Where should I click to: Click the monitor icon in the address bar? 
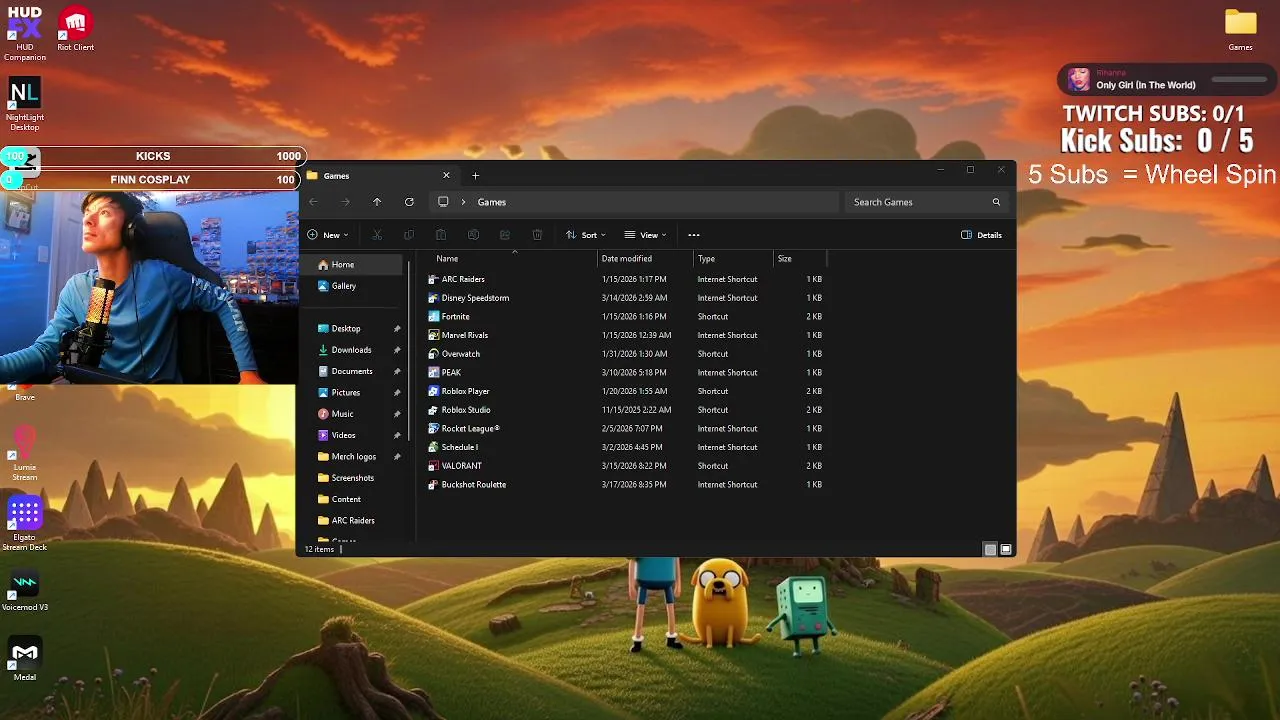point(443,202)
